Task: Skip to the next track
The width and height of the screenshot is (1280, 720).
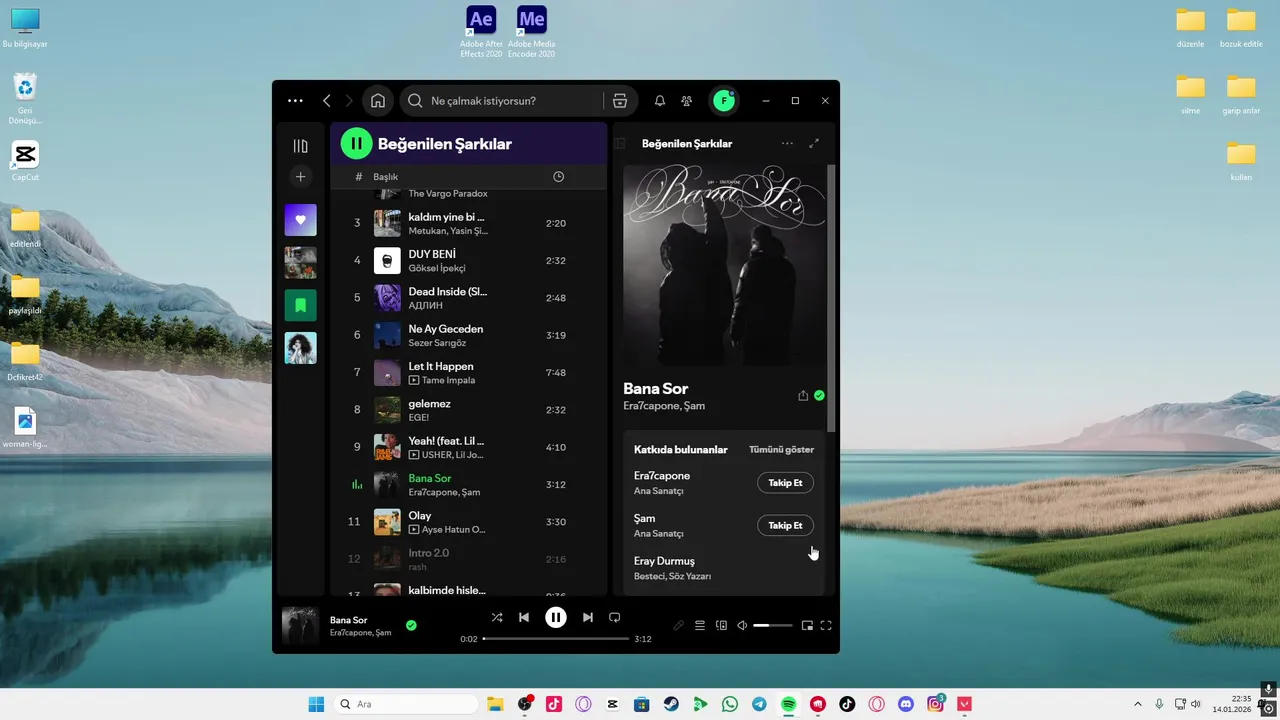Action: tap(588, 618)
